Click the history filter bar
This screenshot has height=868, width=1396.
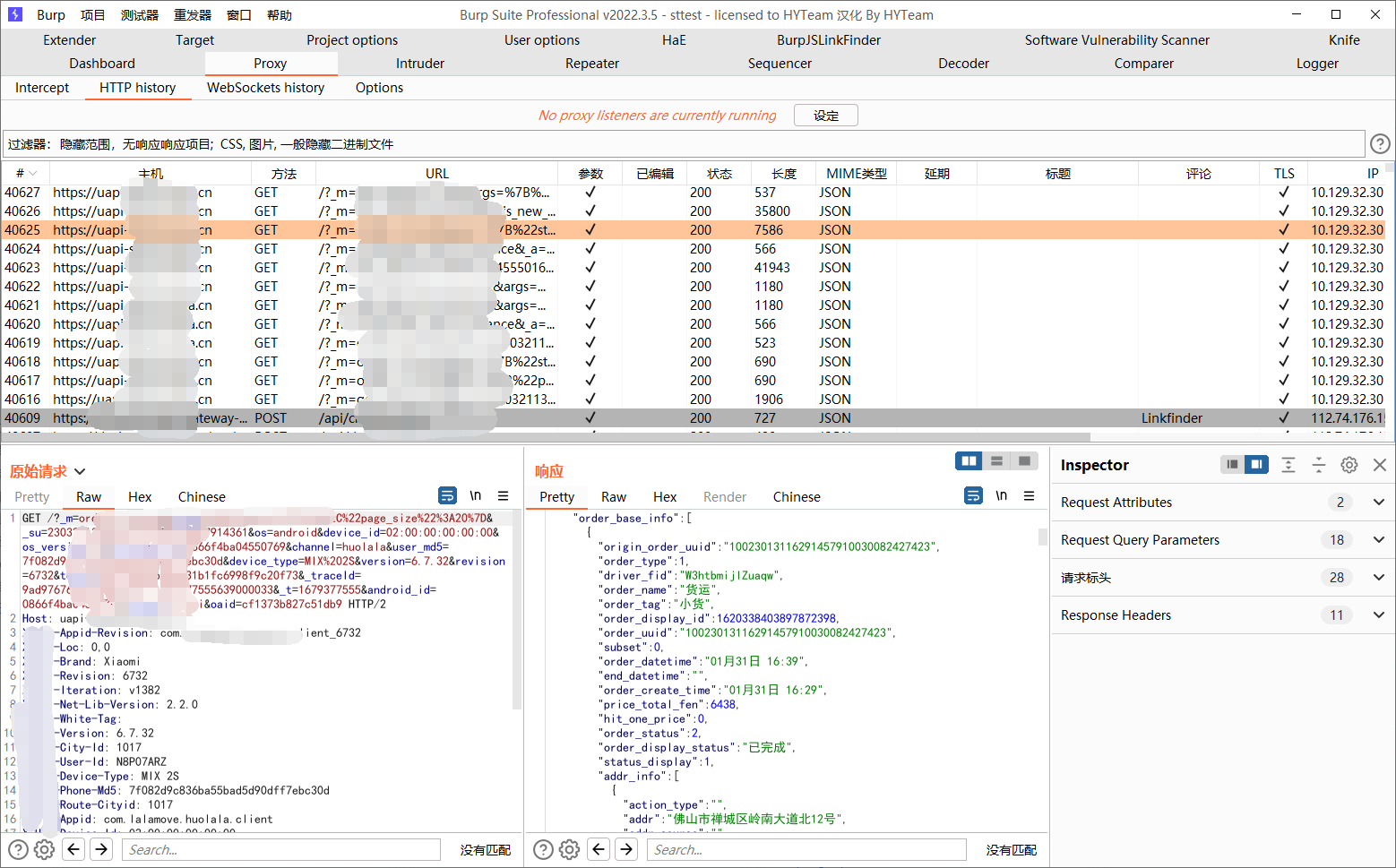(x=685, y=143)
